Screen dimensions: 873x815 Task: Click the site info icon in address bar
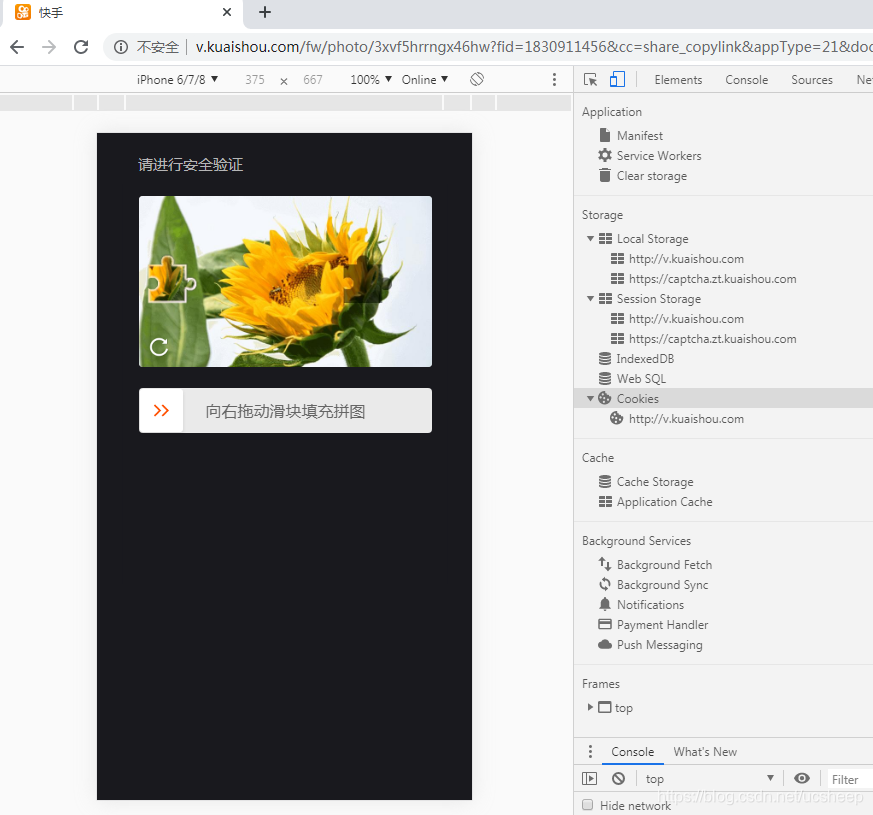pos(121,47)
